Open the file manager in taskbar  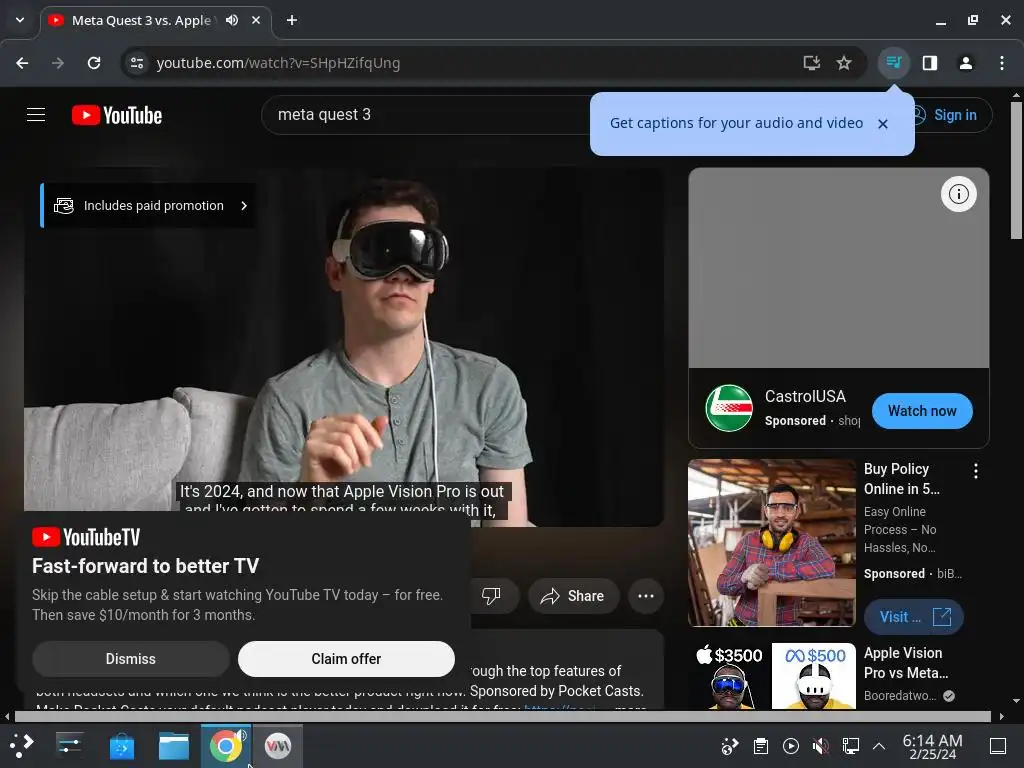pyautogui.click(x=174, y=746)
